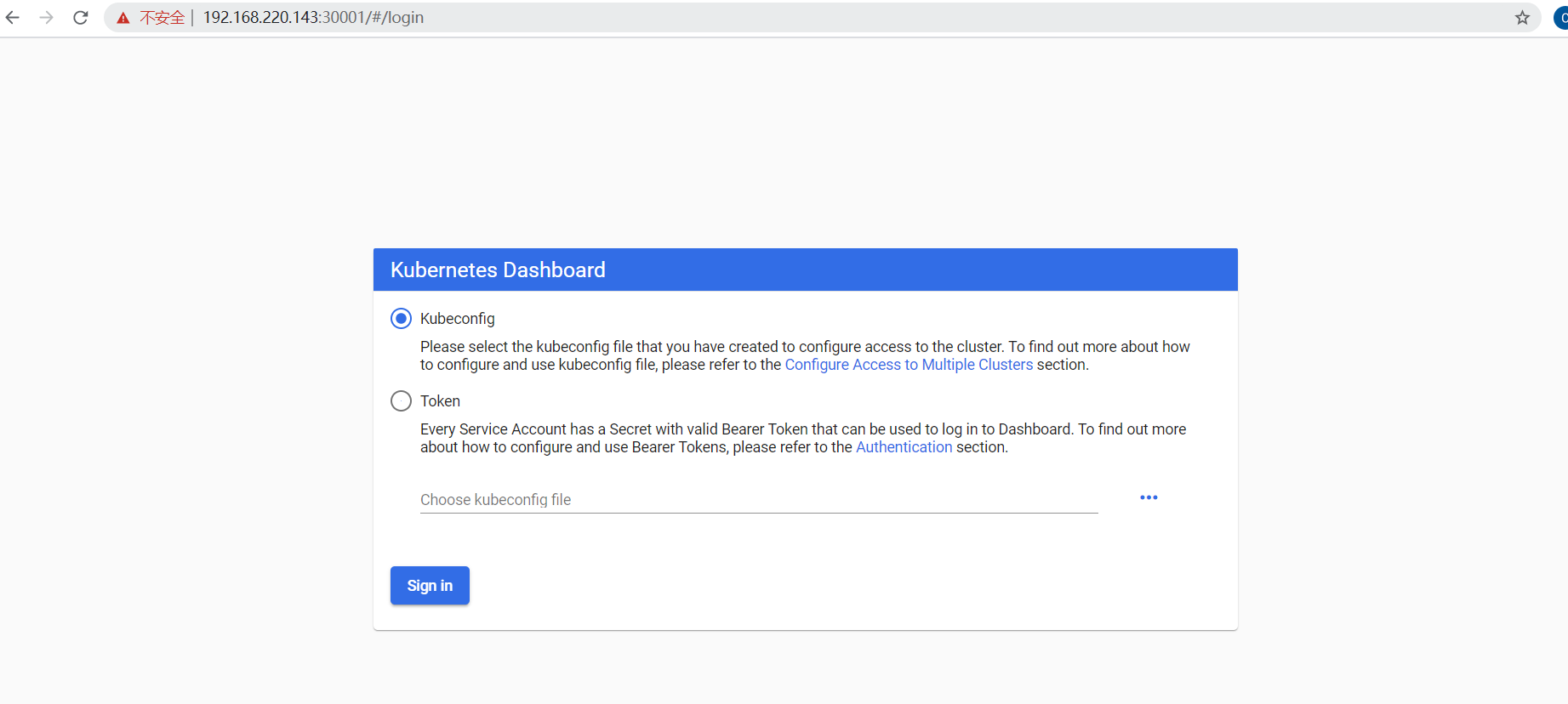1568x704 pixels.
Task: Click the browser forward arrow
Action: pos(47,18)
